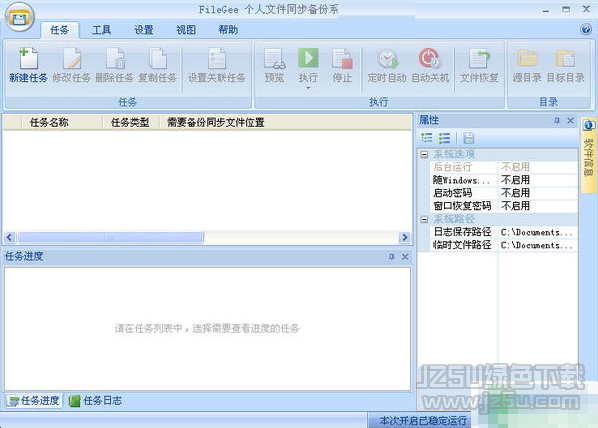Click the 任务名称 column header
The height and width of the screenshot is (428, 598).
(x=62, y=122)
